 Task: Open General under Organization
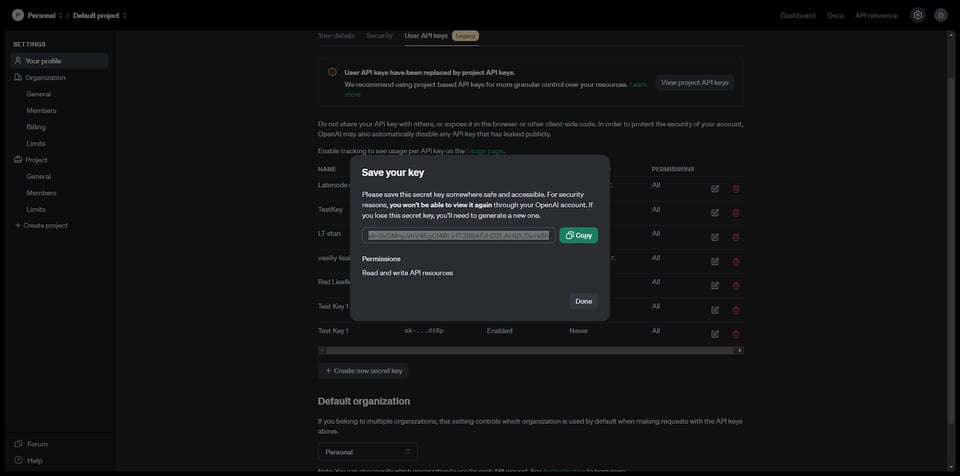coord(39,94)
